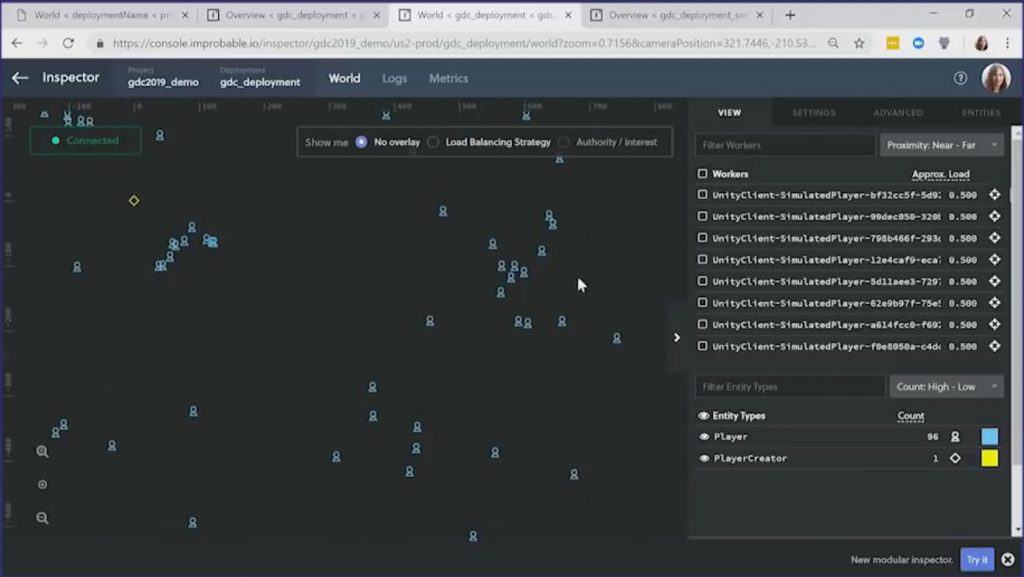Go back with the Inspector back arrow
This screenshot has width=1024, height=577.
20,78
